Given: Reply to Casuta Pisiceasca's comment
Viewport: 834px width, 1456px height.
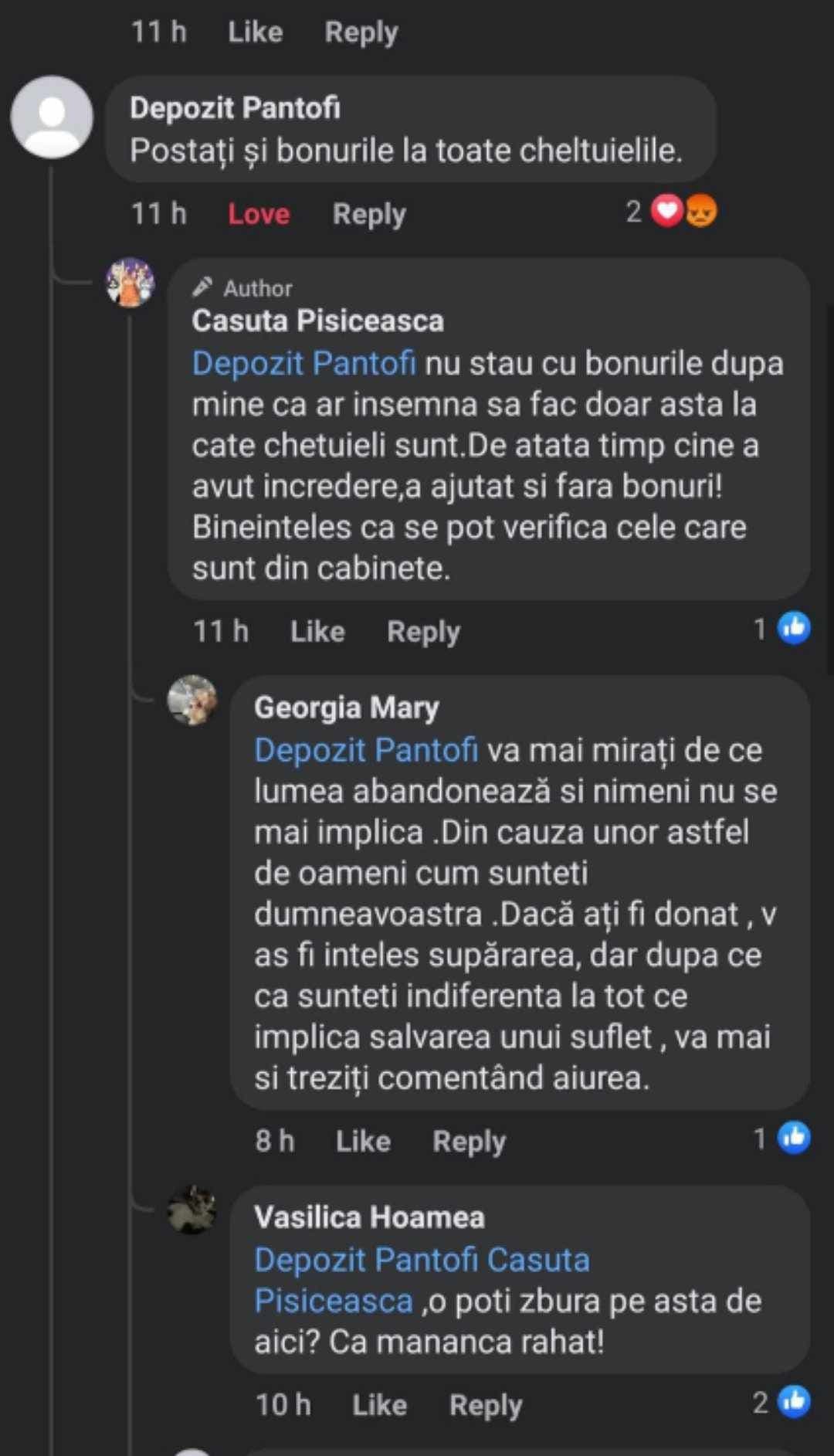Looking at the screenshot, I should pos(423,632).
